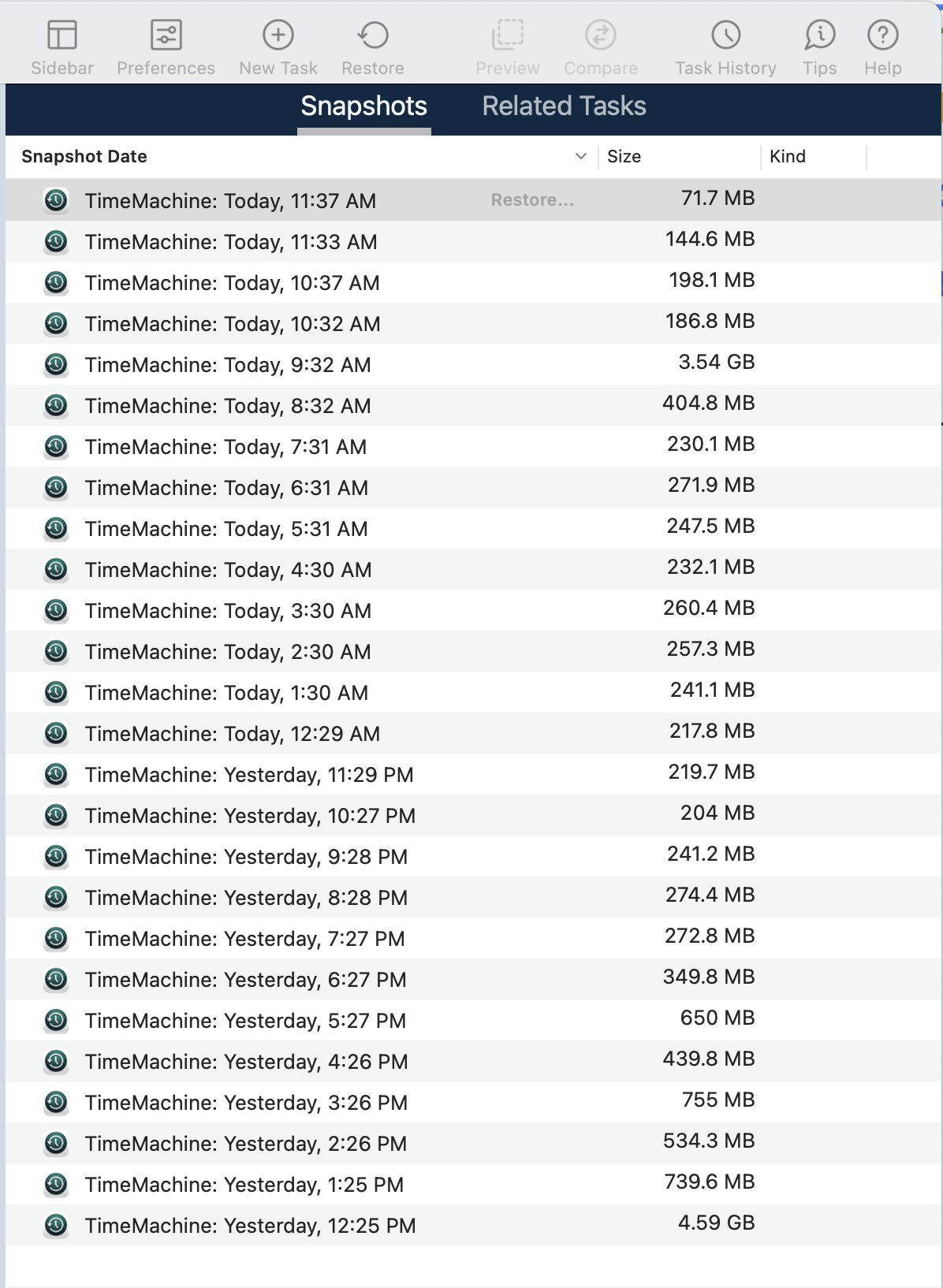Click Time Machine icon for Today 10:32 AM
The width and height of the screenshot is (943, 1288).
click(x=56, y=323)
